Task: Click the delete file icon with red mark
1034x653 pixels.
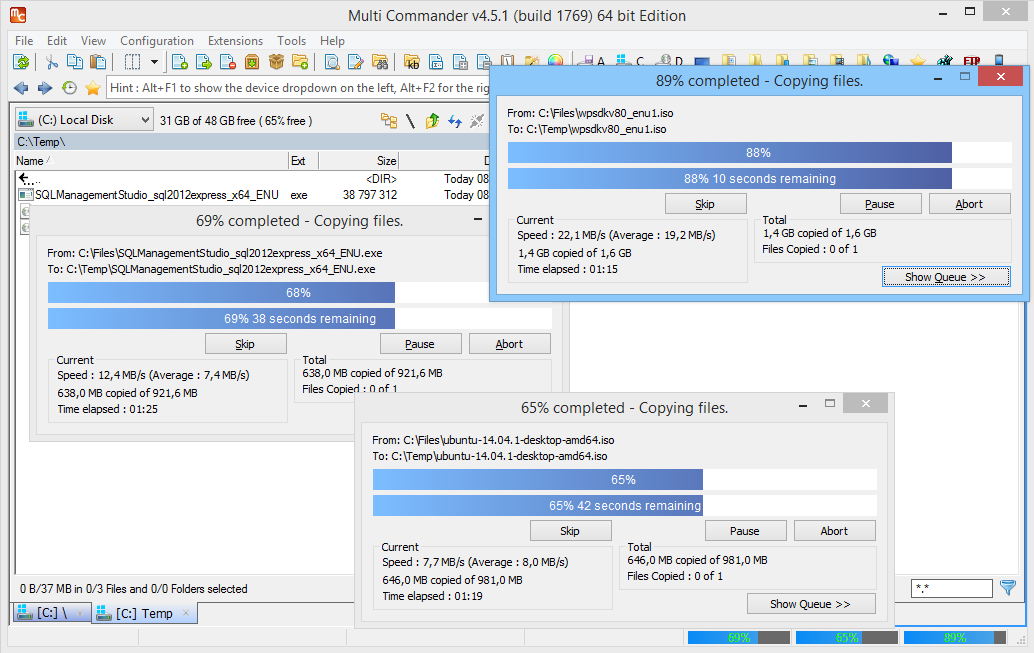Action: (228, 63)
